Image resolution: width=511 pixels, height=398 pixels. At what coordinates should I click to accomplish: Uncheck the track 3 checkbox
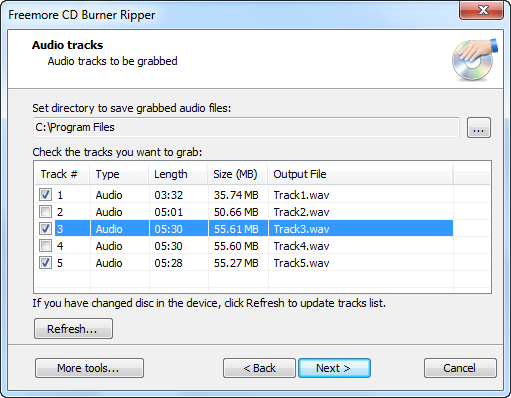click(x=45, y=229)
